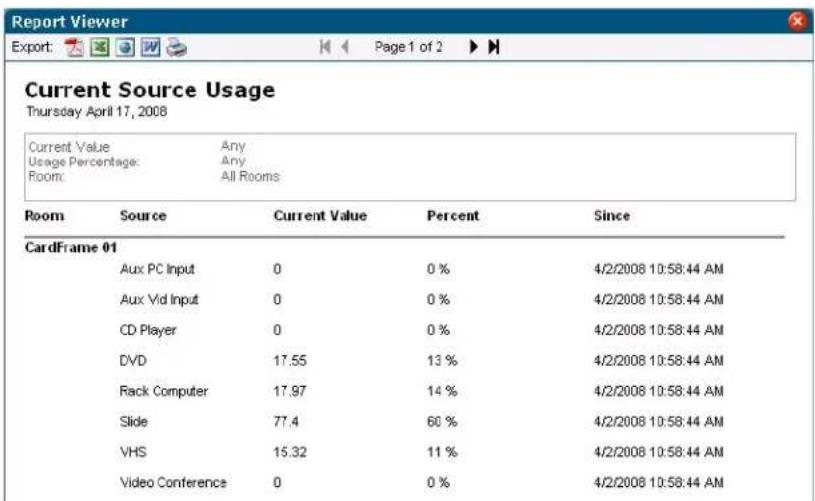This screenshot has width=815, height=501.
Task: Jump to the last page
Action: tap(494, 47)
